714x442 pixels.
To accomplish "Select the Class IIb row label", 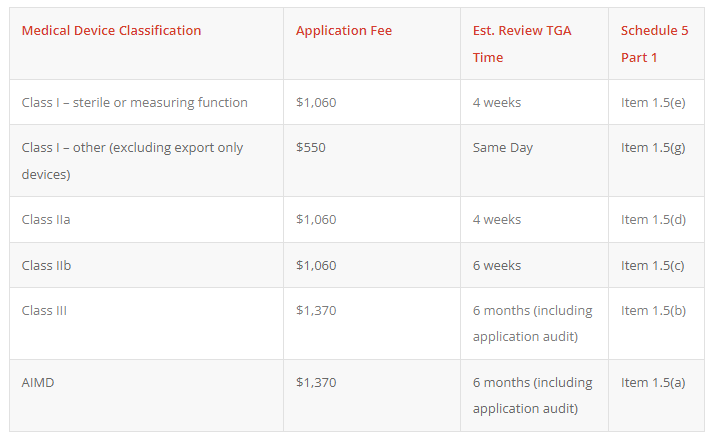I will click(x=46, y=265).
